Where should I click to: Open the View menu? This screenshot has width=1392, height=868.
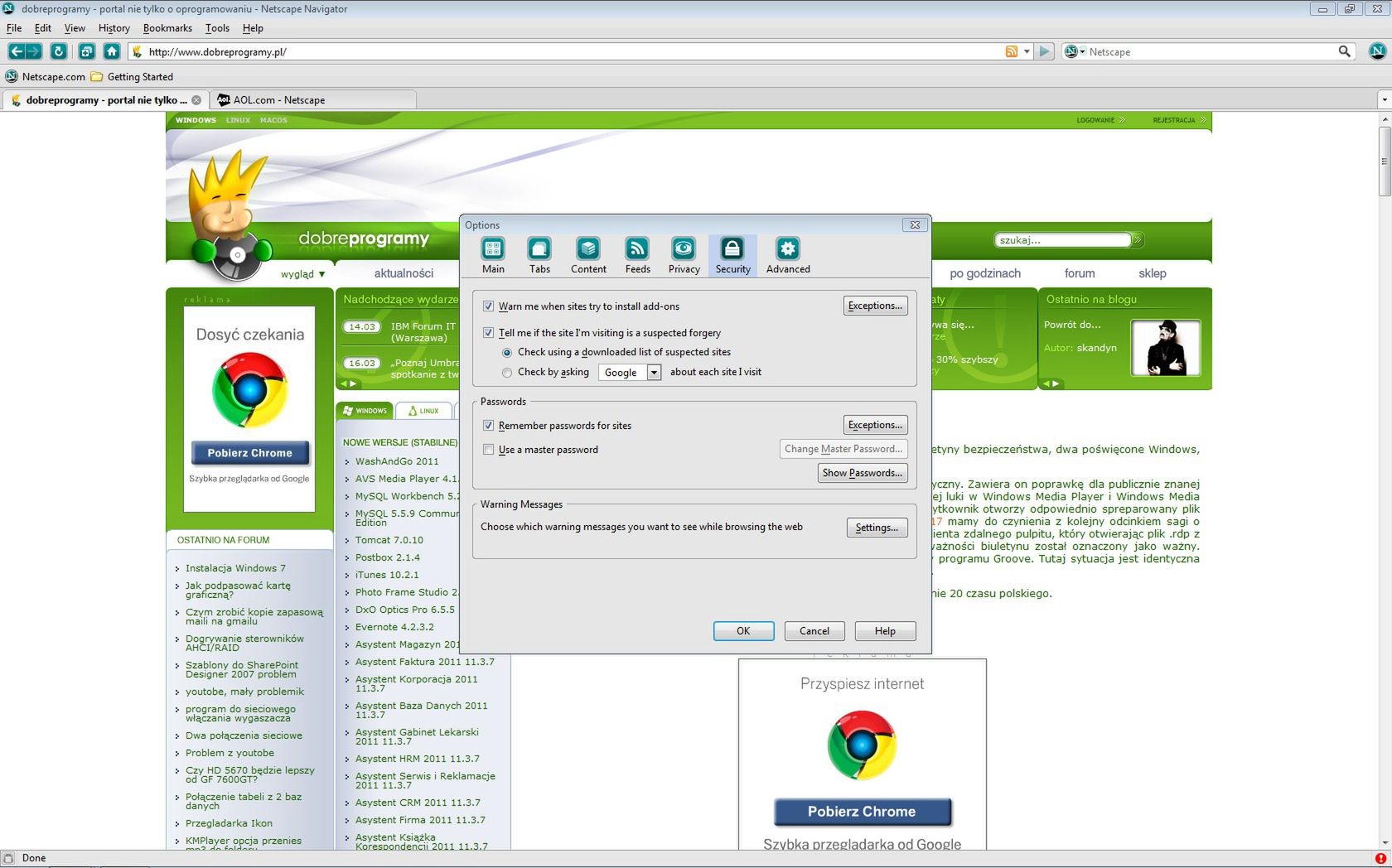(x=75, y=28)
